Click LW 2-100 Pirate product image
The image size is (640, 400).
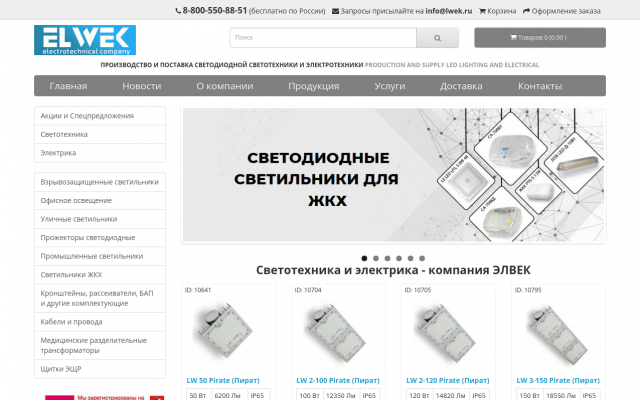336,334
